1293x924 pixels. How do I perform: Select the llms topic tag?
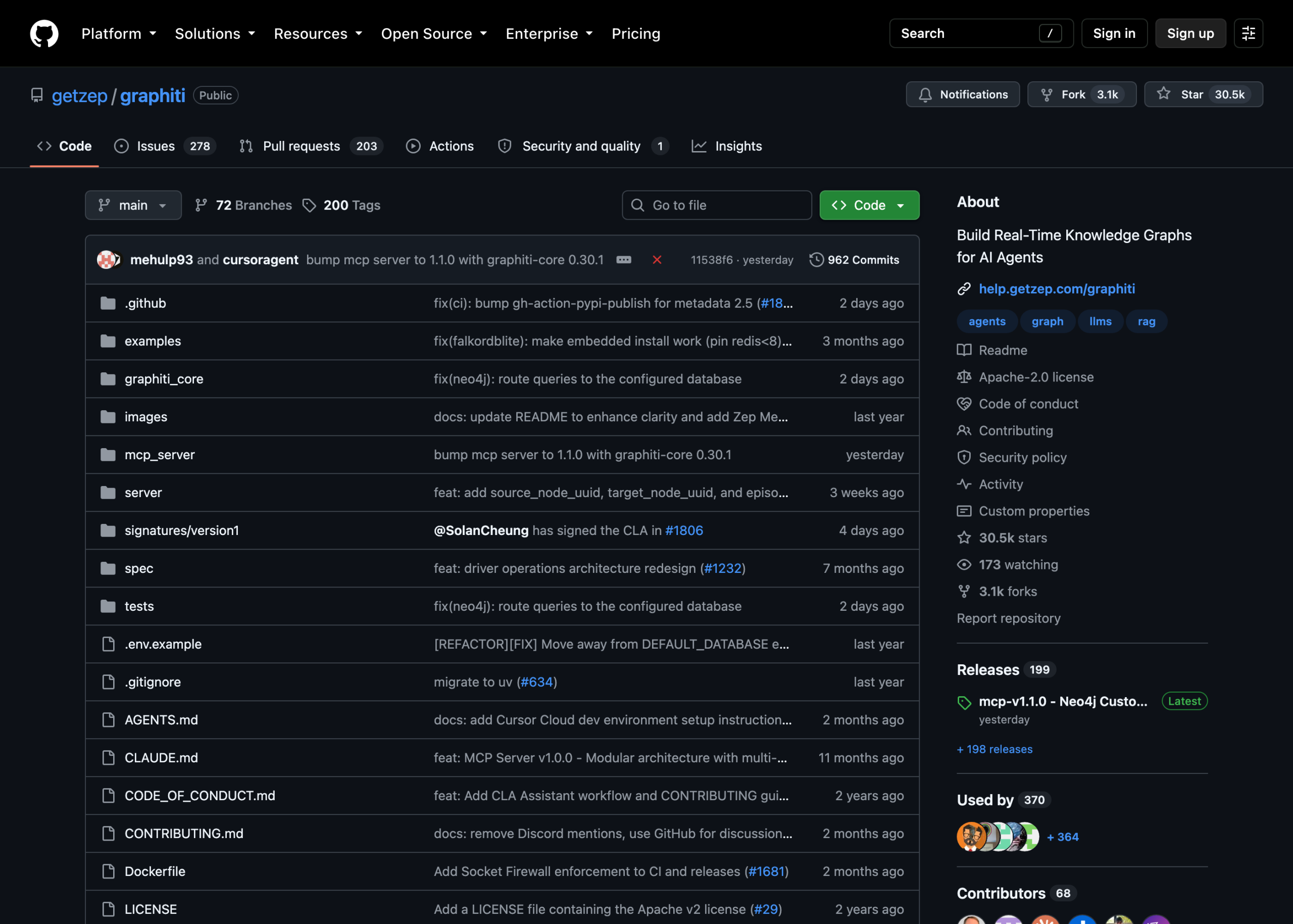1100,321
